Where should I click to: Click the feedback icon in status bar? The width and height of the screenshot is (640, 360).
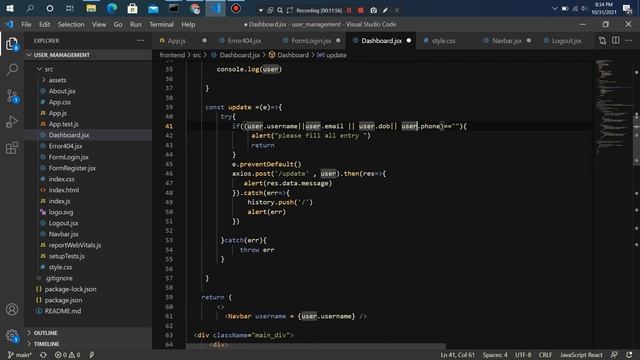coord(614,355)
